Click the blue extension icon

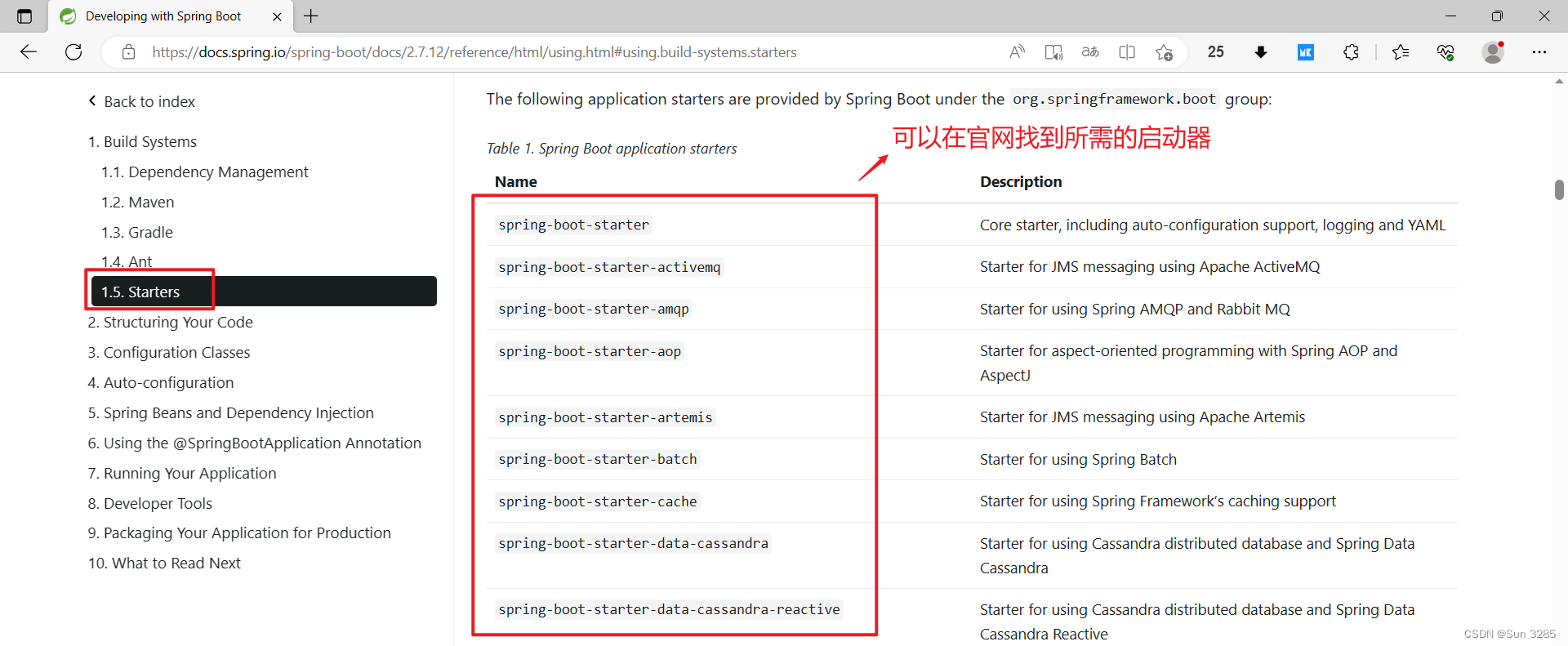coord(1306,52)
